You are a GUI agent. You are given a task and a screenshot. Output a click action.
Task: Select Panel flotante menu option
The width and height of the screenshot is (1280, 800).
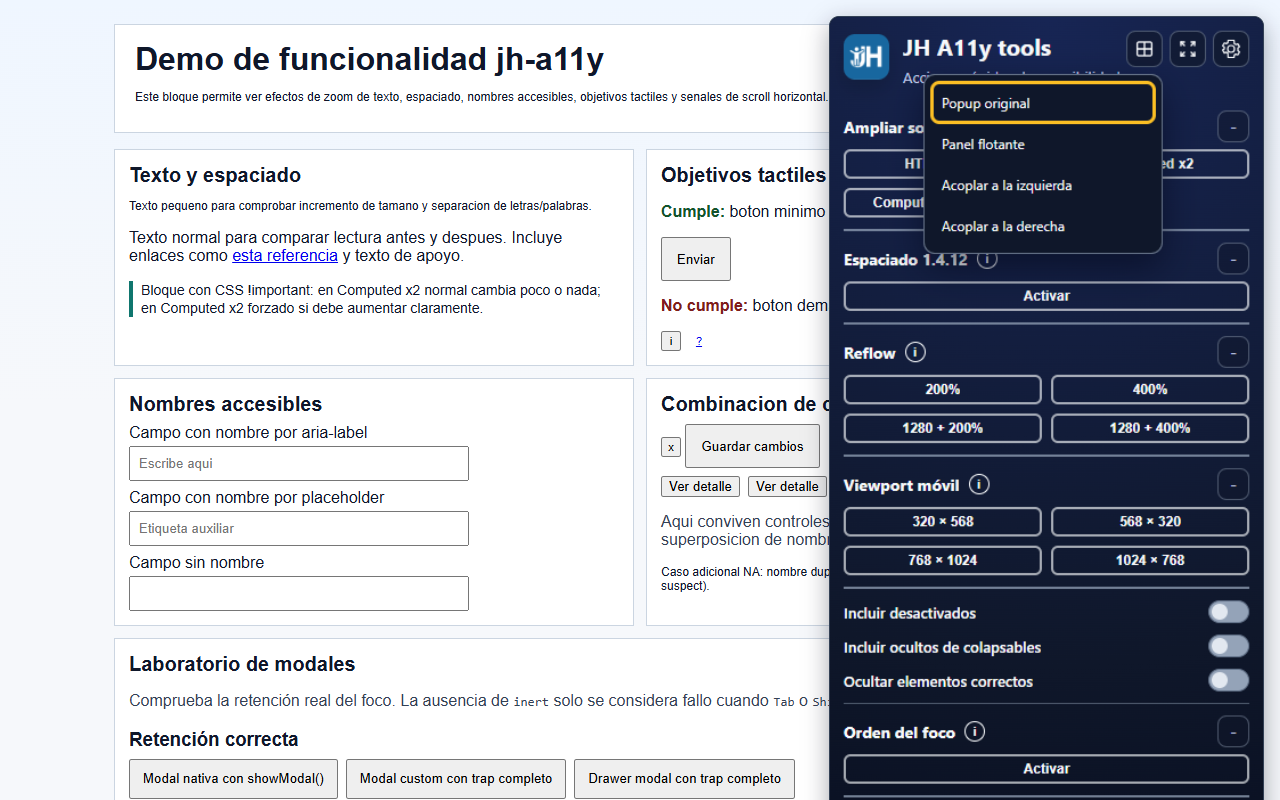tap(1043, 144)
